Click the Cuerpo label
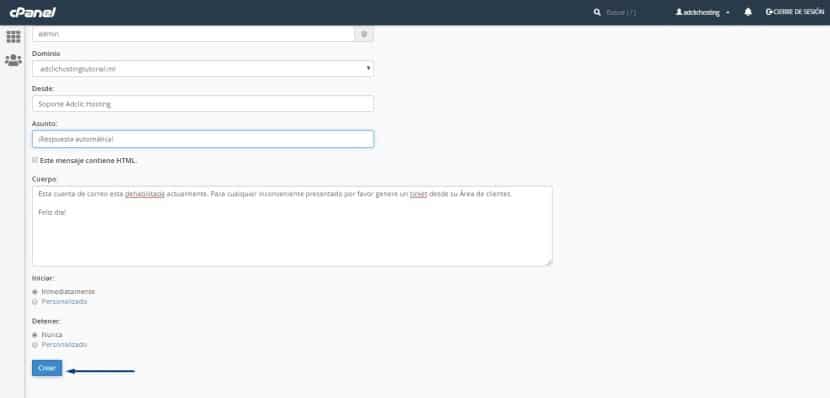The width and height of the screenshot is (830, 398). 44,179
